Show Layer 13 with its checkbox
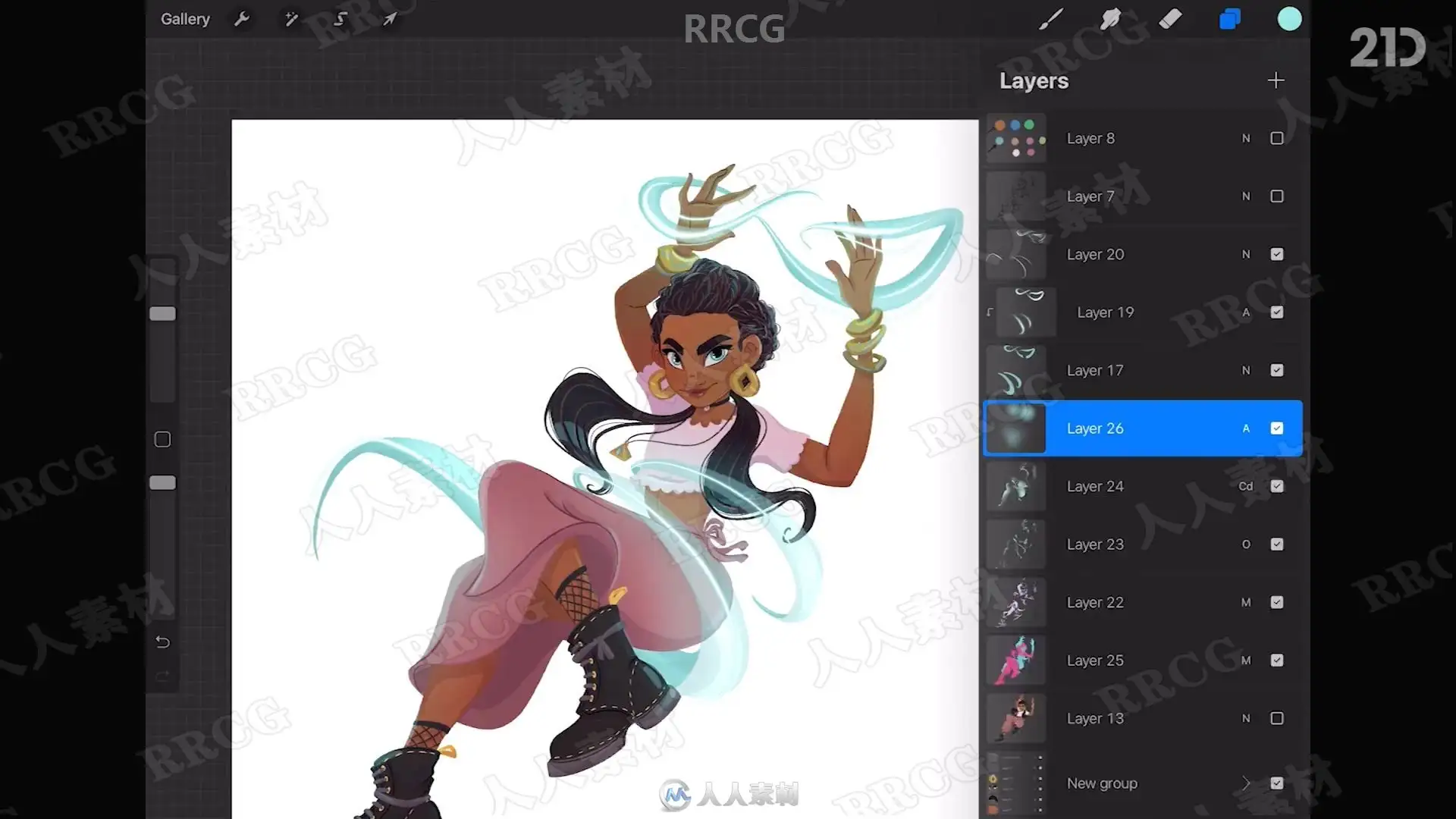This screenshot has width=1456, height=819. (x=1277, y=718)
